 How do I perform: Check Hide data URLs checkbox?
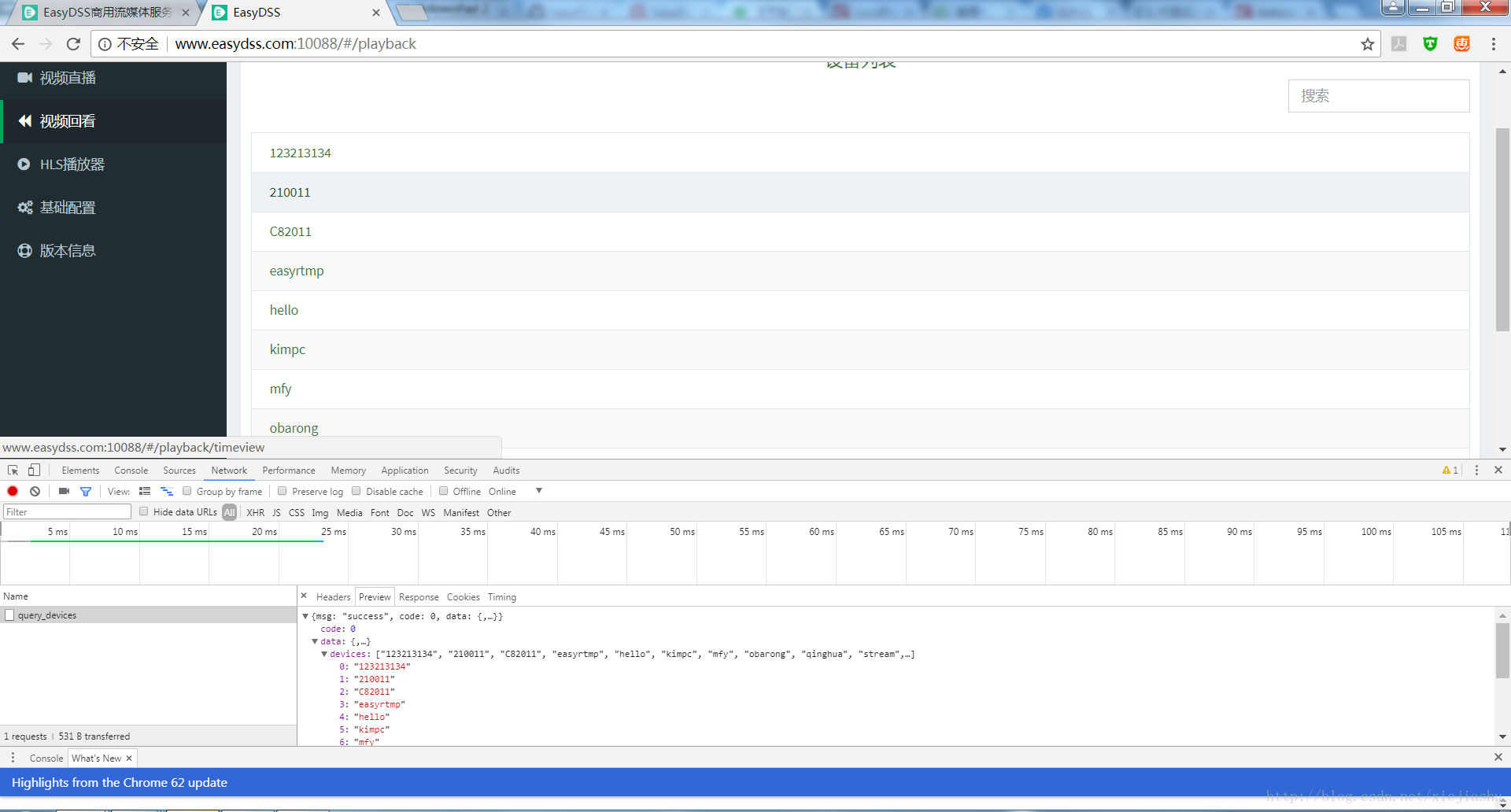pyautogui.click(x=143, y=511)
